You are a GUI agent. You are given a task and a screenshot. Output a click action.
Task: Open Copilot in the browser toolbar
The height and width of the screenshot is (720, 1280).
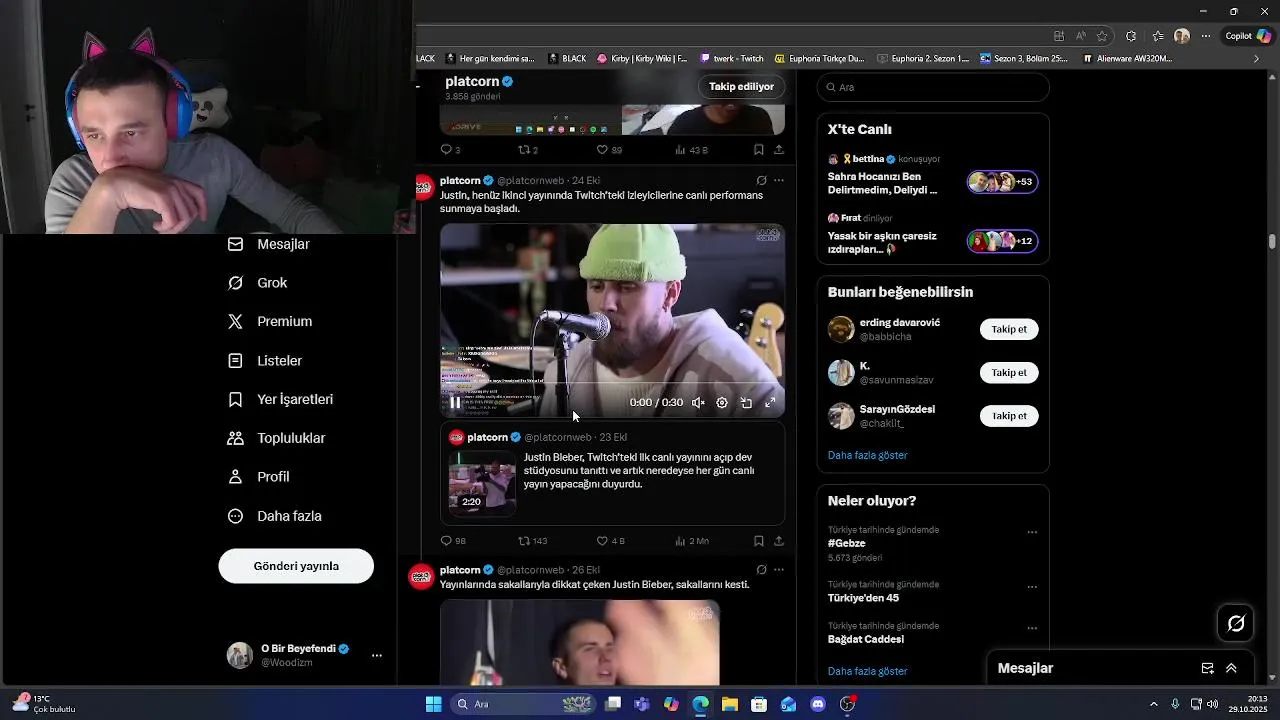click(1248, 36)
